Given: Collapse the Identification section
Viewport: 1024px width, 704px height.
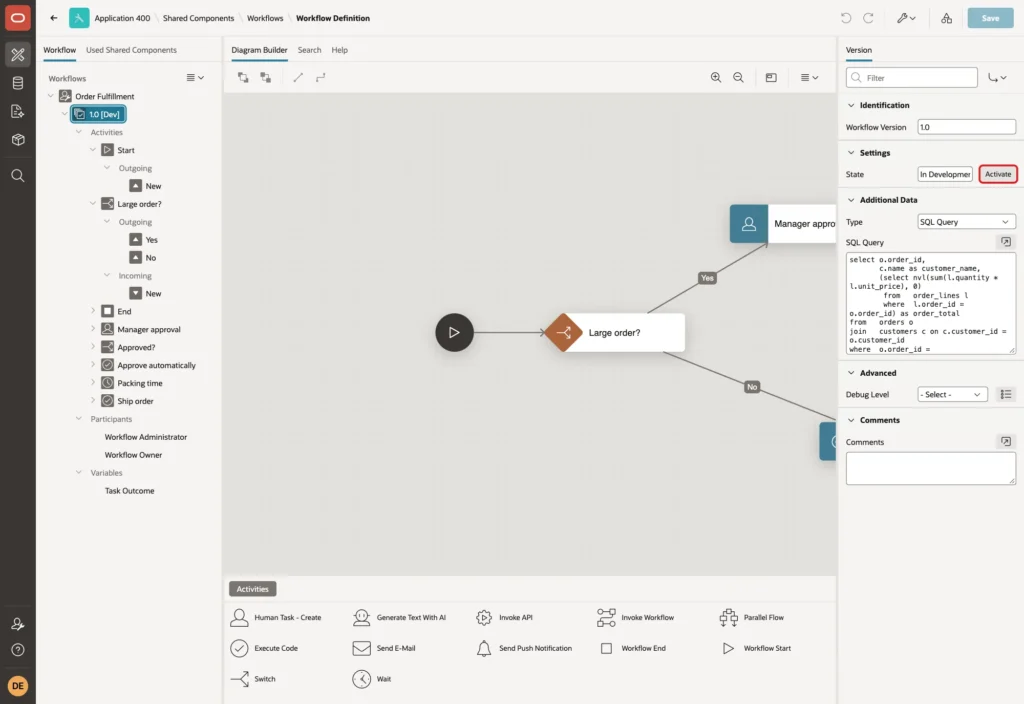Looking at the screenshot, I should (851, 105).
